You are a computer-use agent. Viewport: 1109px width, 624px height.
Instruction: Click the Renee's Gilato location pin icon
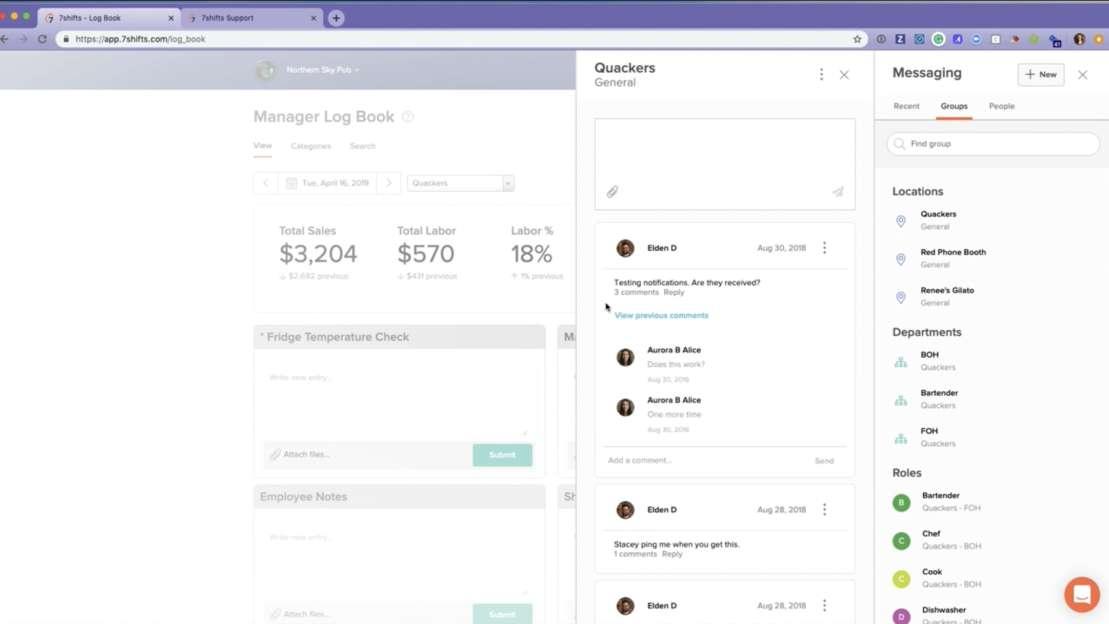point(901,297)
